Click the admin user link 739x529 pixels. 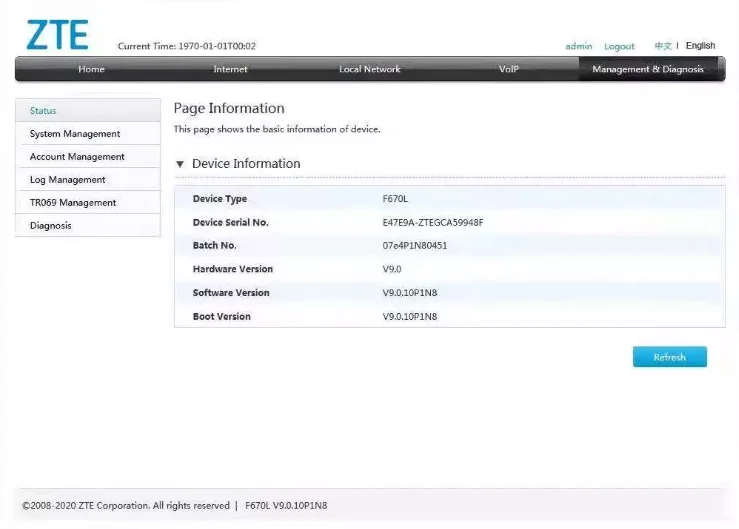(x=578, y=46)
